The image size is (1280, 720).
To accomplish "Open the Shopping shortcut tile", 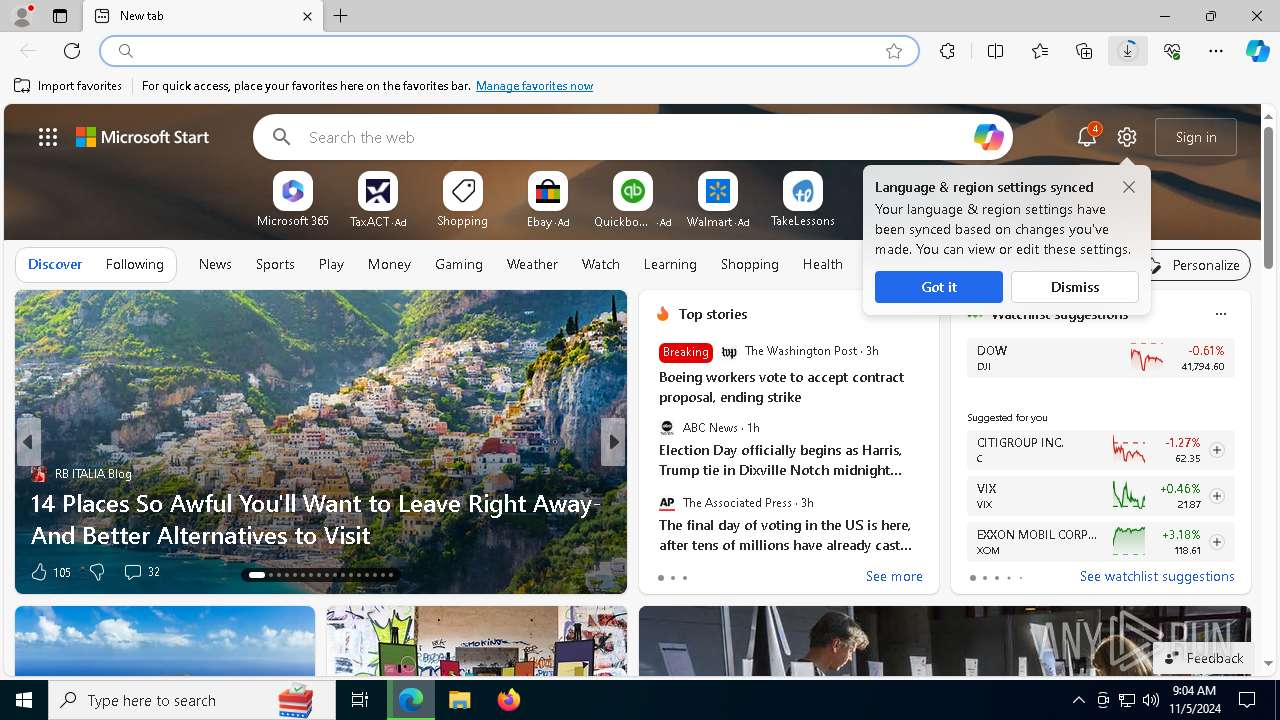I will pos(462,201).
